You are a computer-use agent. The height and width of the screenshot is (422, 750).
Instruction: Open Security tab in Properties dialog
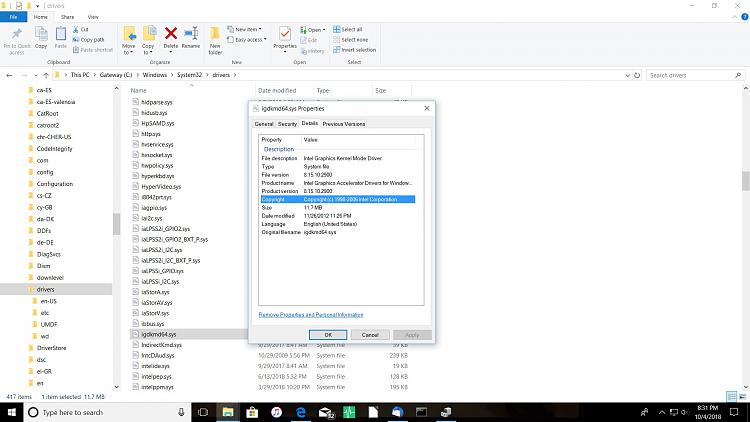pyautogui.click(x=287, y=124)
